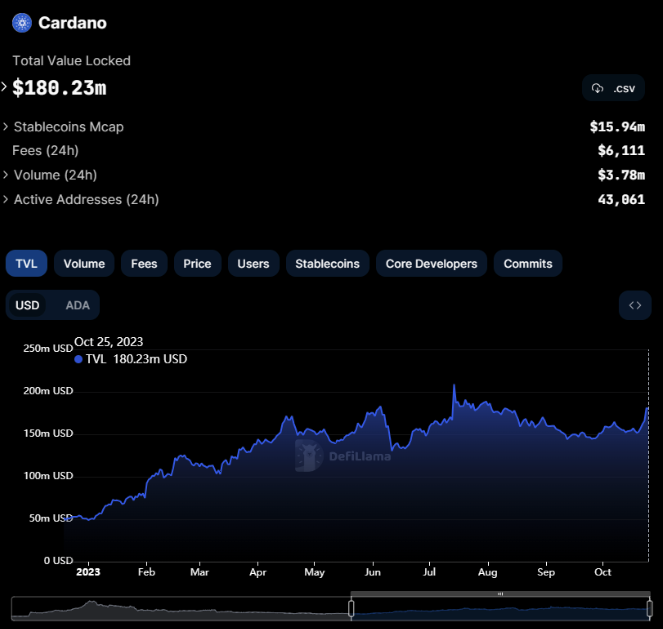Click the right range slider handle
663x629 pixels.
point(650,609)
